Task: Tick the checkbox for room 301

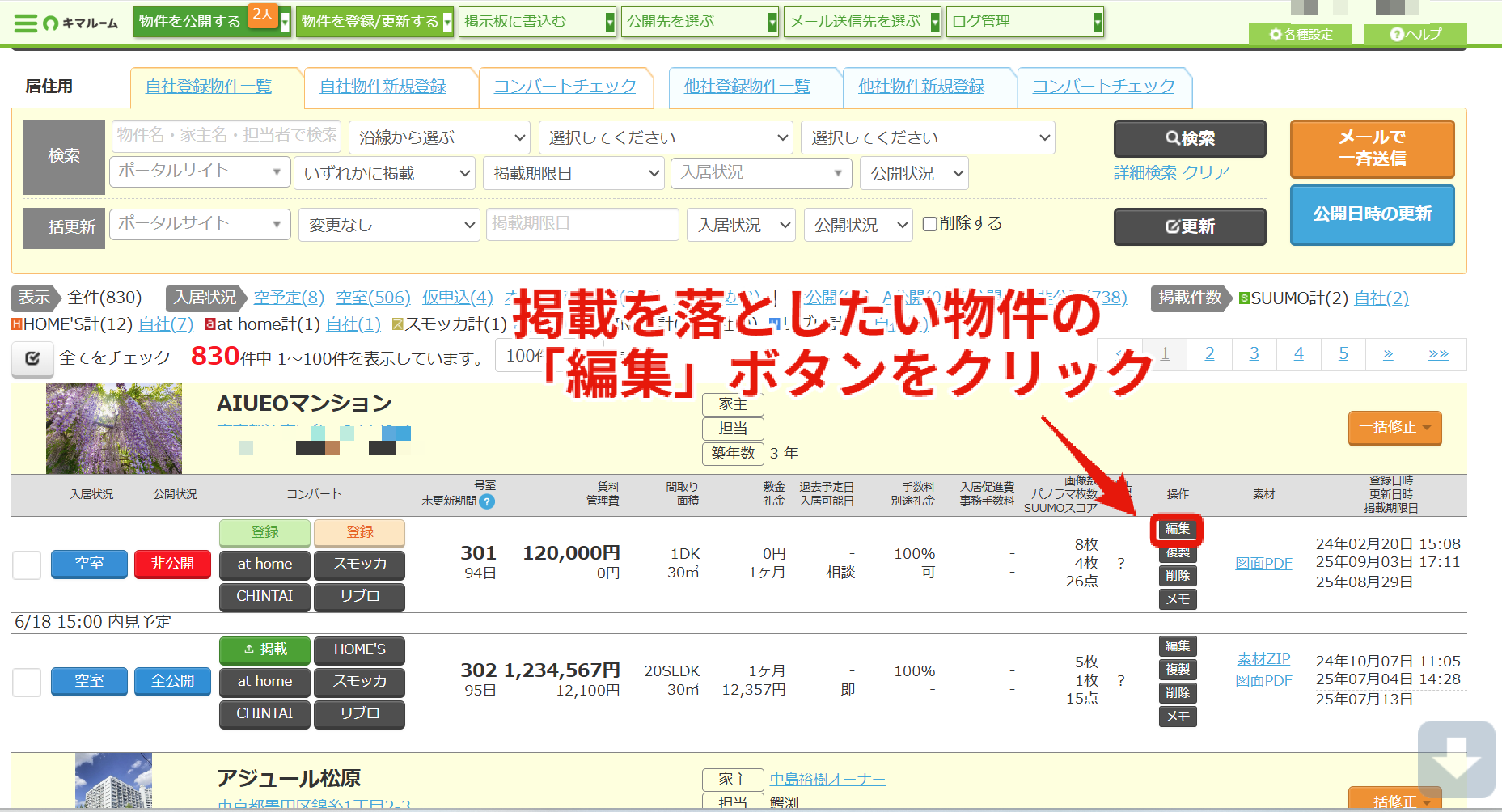Action: coord(27,565)
